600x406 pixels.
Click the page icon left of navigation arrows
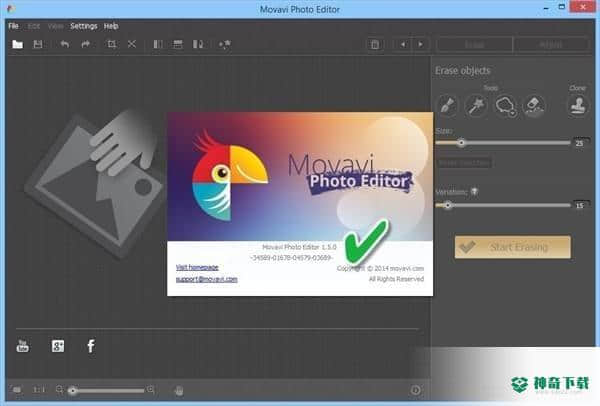point(375,44)
